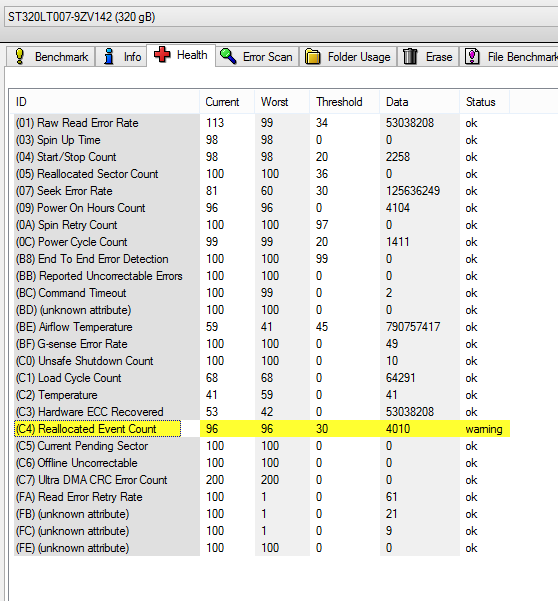This screenshot has height=601, width=558.
Task: Click the Start/Stop Count data 2258
Action: (x=398, y=157)
